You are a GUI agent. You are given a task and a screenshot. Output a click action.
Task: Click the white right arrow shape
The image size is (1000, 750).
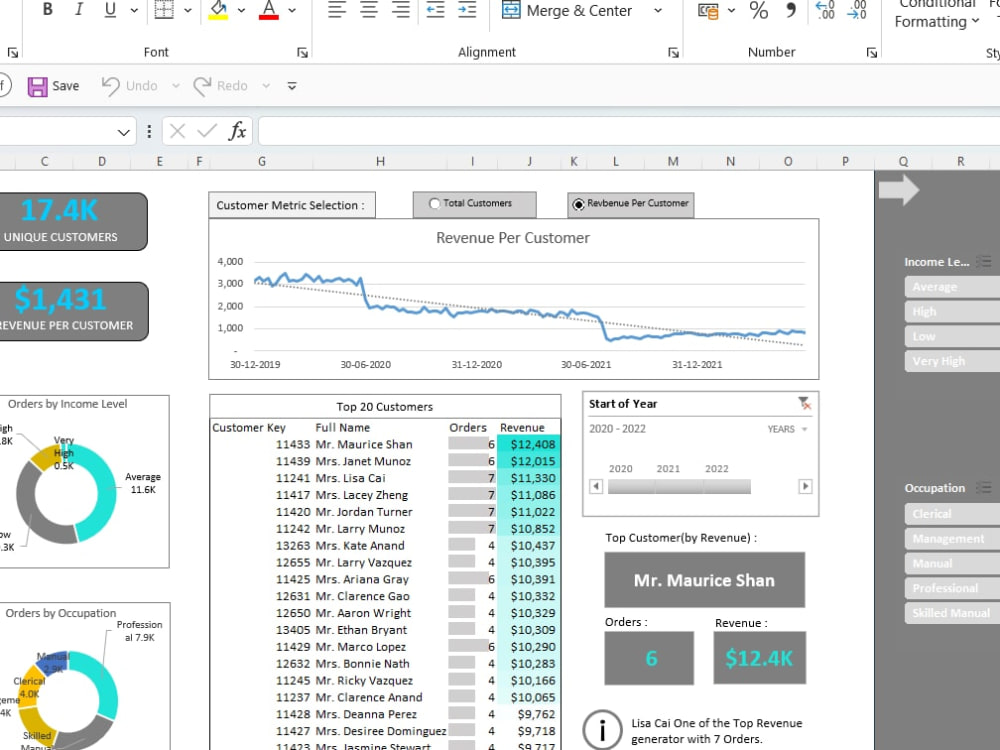point(899,189)
